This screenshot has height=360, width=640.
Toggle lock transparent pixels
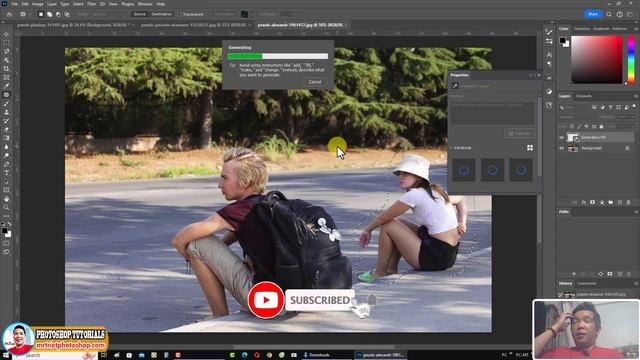pos(572,127)
